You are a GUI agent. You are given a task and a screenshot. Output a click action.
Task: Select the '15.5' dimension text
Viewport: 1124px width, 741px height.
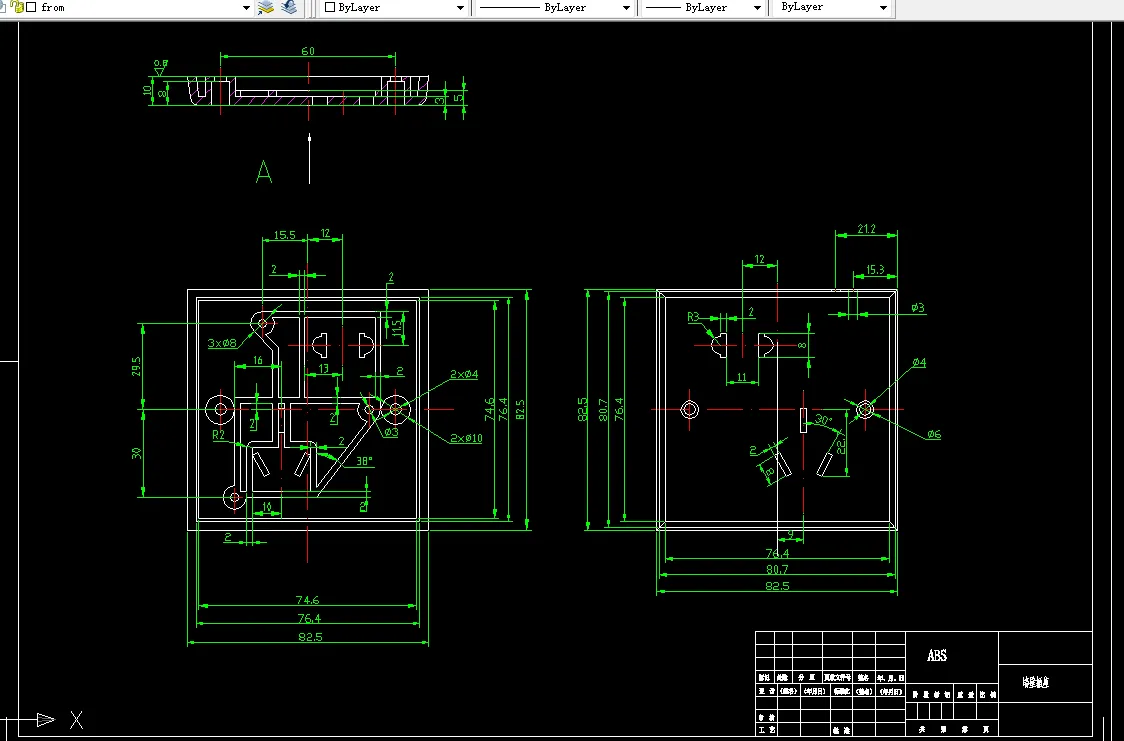click(x=284, y=234)
